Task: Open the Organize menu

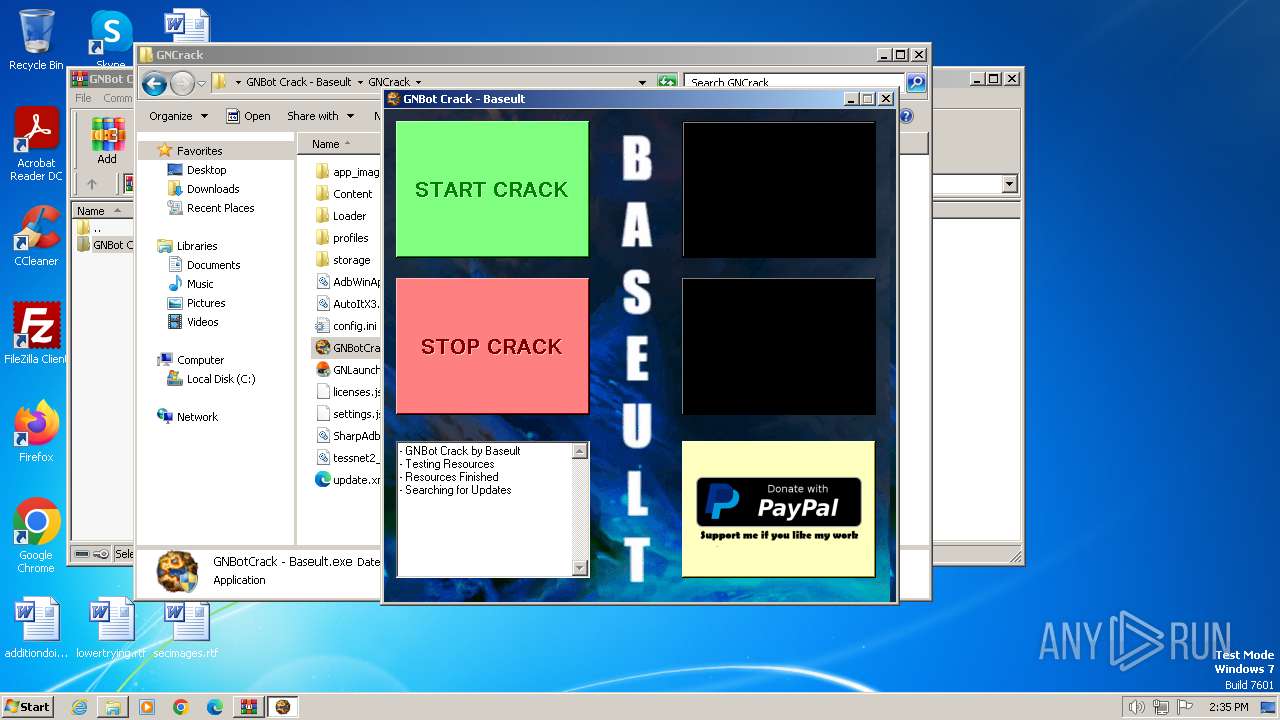Action: pyautogui.click(x=178, y=116)
